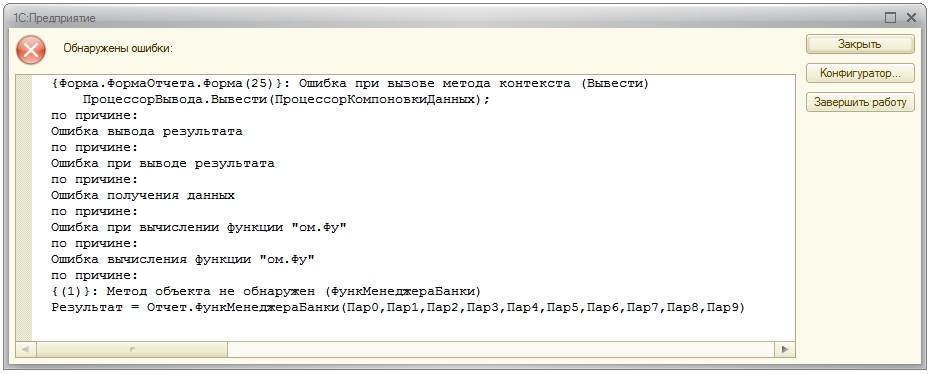Click the Закрыть button
Image resolution: width=931 pixels, height=374 pixels.
(x=860, y=44)
